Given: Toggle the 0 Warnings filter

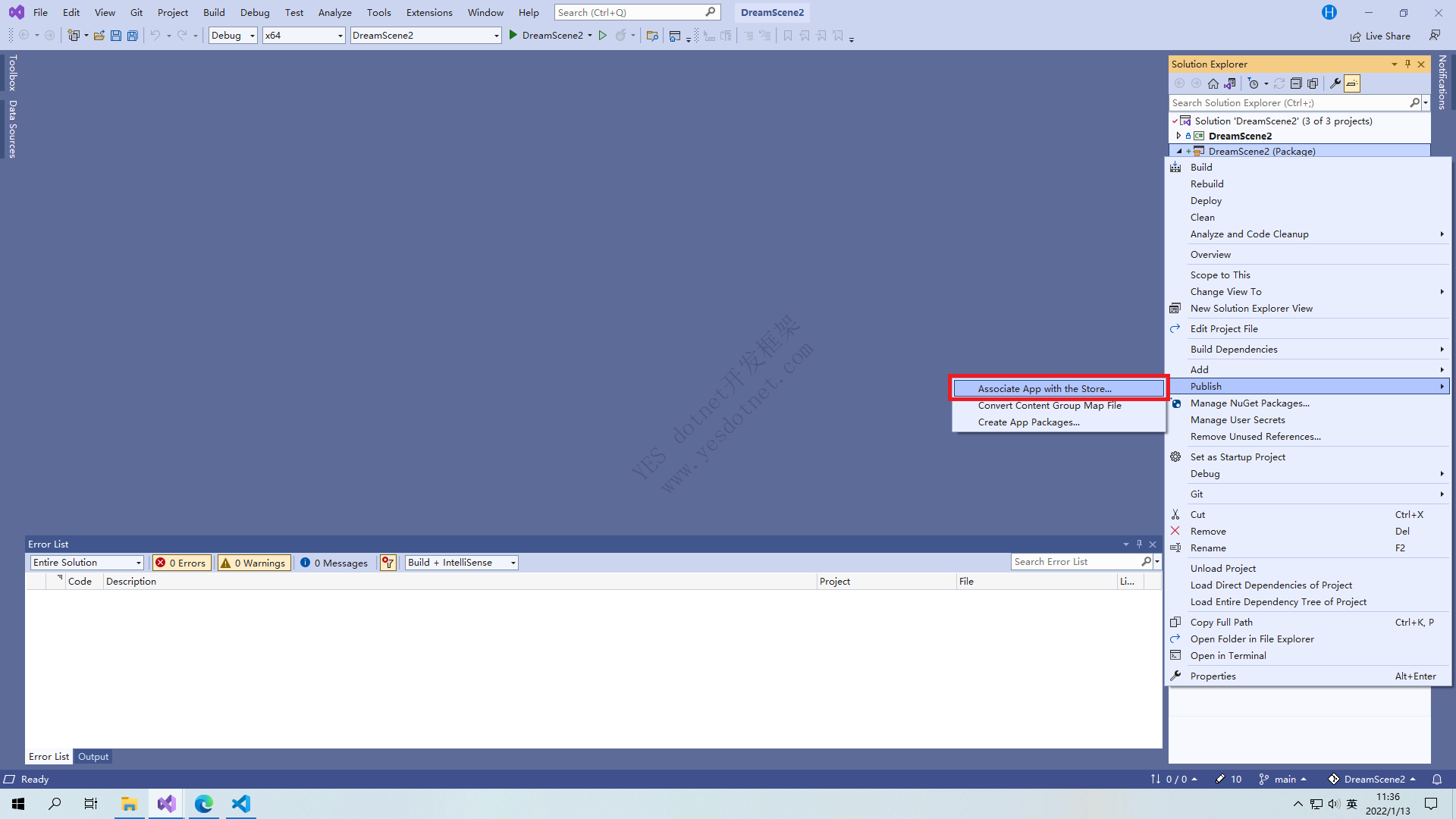Looking at the screenshot, I should coord(254,563).
